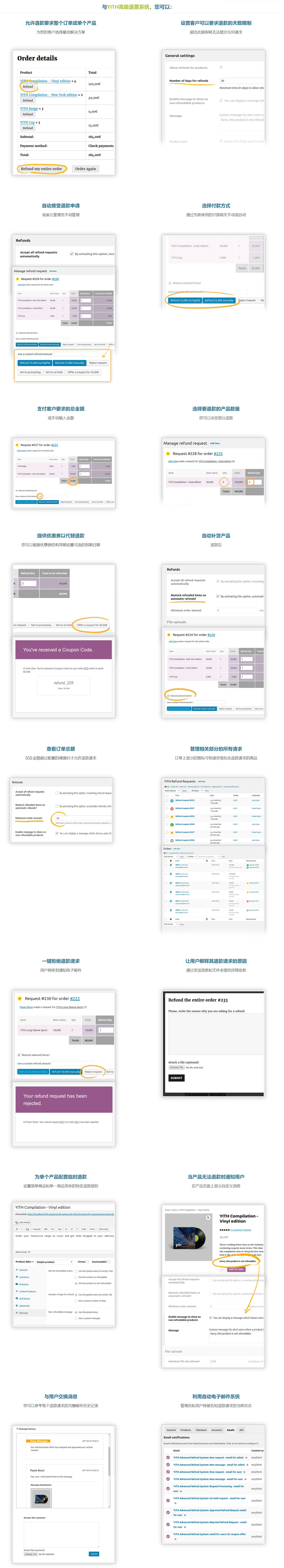Screen dimensions: 284x1568
Task: Click the yellow status icon beside Request #228
Action: click(168, 454)
